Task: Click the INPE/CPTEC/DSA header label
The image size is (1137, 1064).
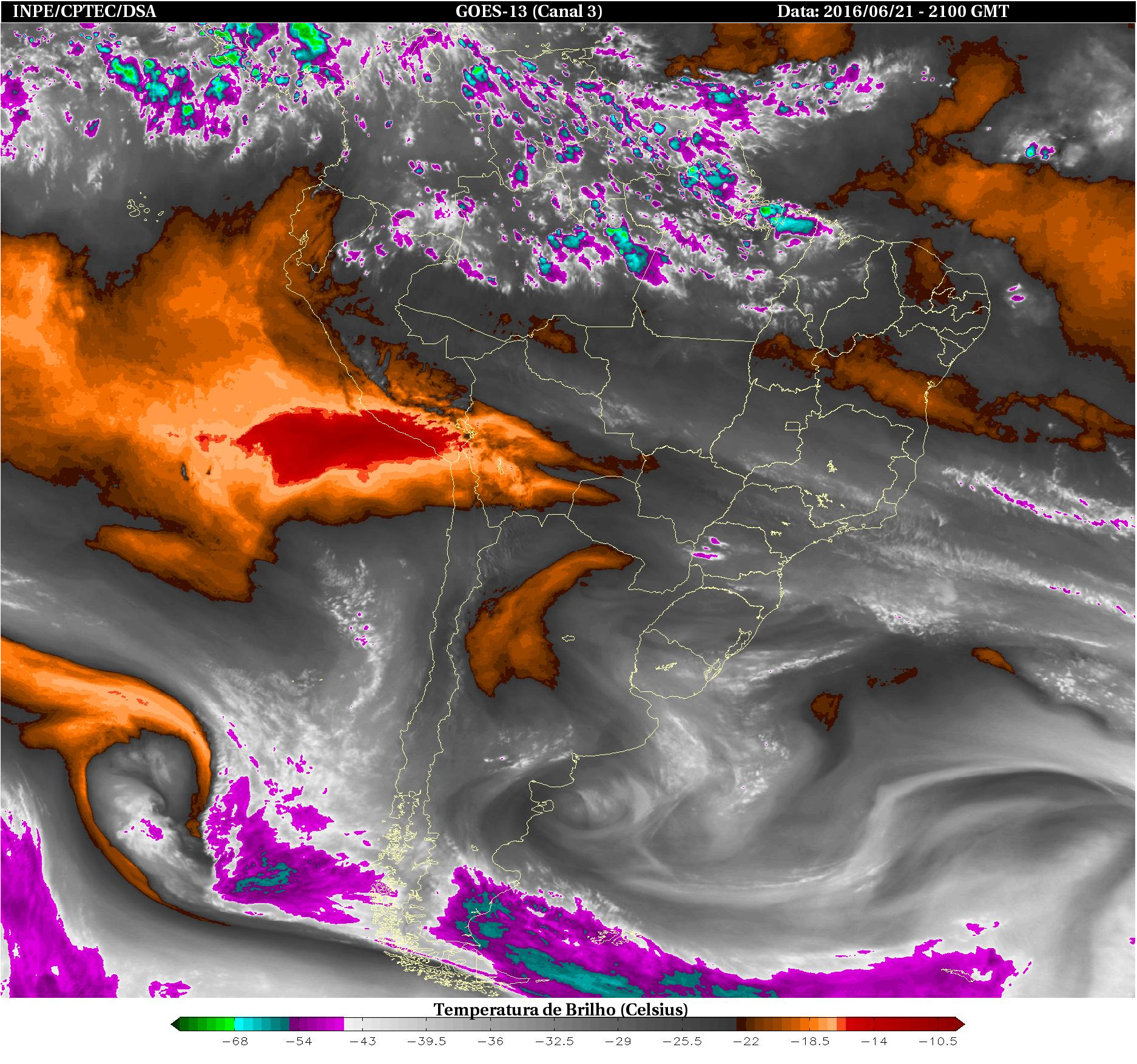Action: coord(84,12)
